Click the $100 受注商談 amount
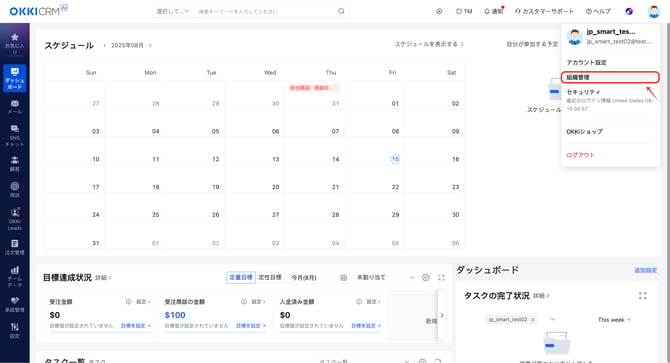 pyautogui.click(x=175, y=315)
